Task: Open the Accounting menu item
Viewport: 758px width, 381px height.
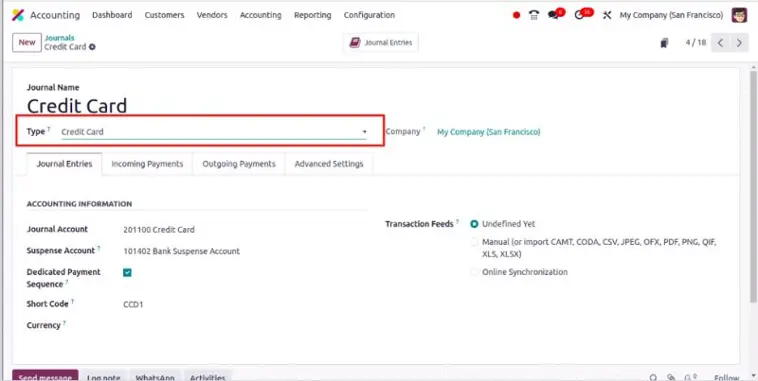Action: click(x=261, y=15)
